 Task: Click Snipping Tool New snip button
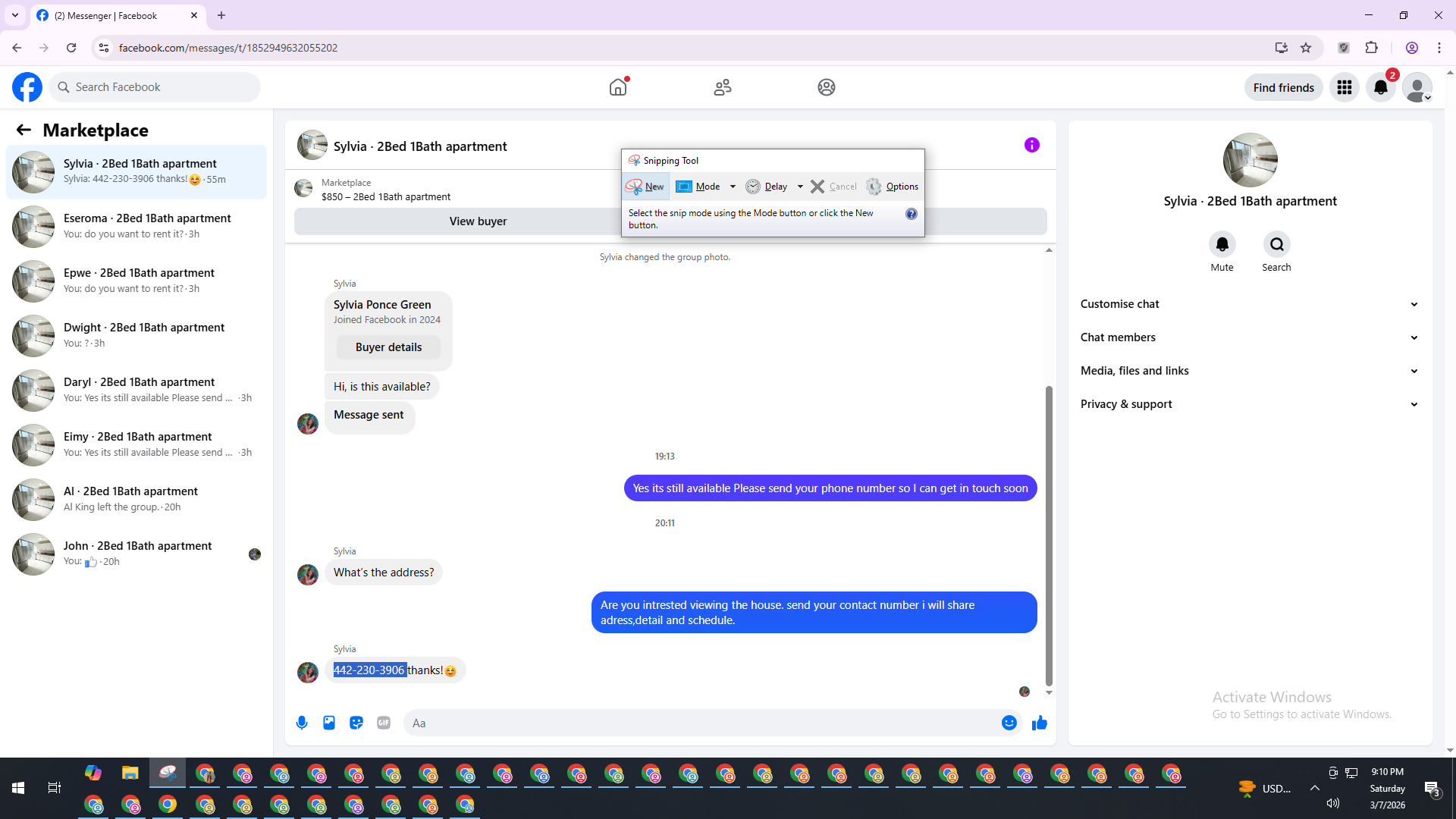(x=645, y=187)
